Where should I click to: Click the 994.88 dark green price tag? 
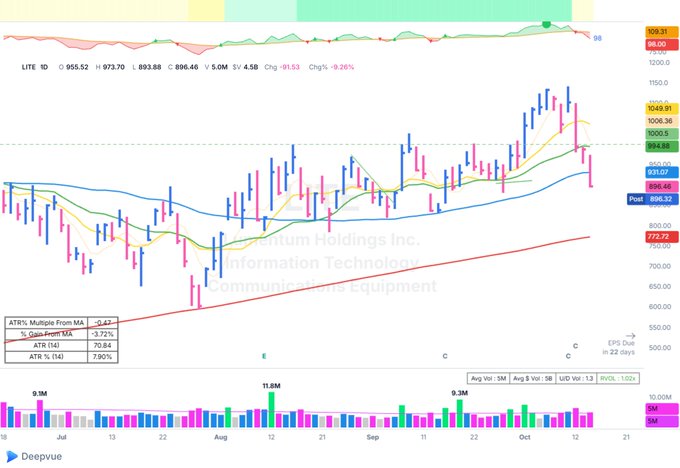point(662,146)
